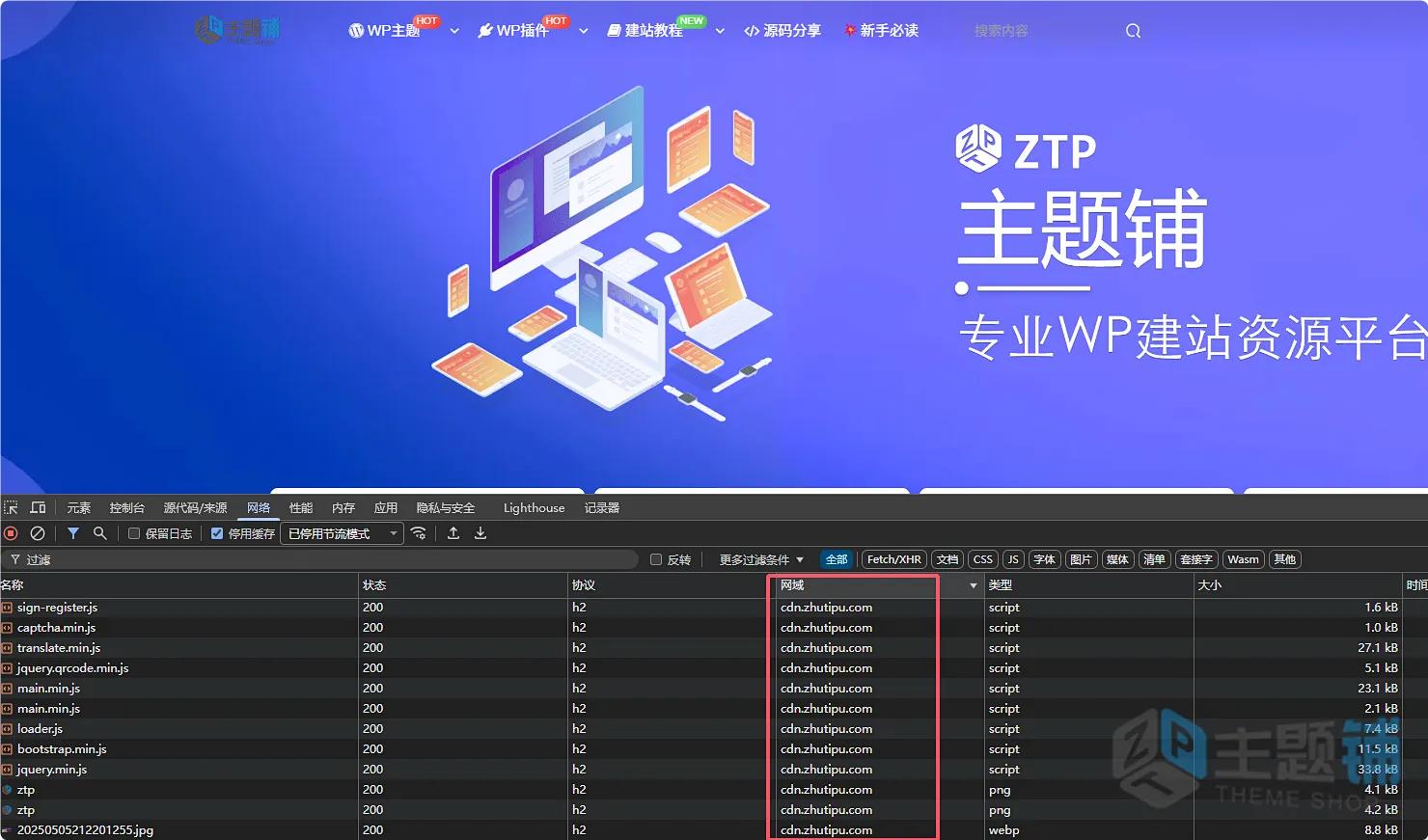Switch to the 内存 tab

[x=343, y=507]
